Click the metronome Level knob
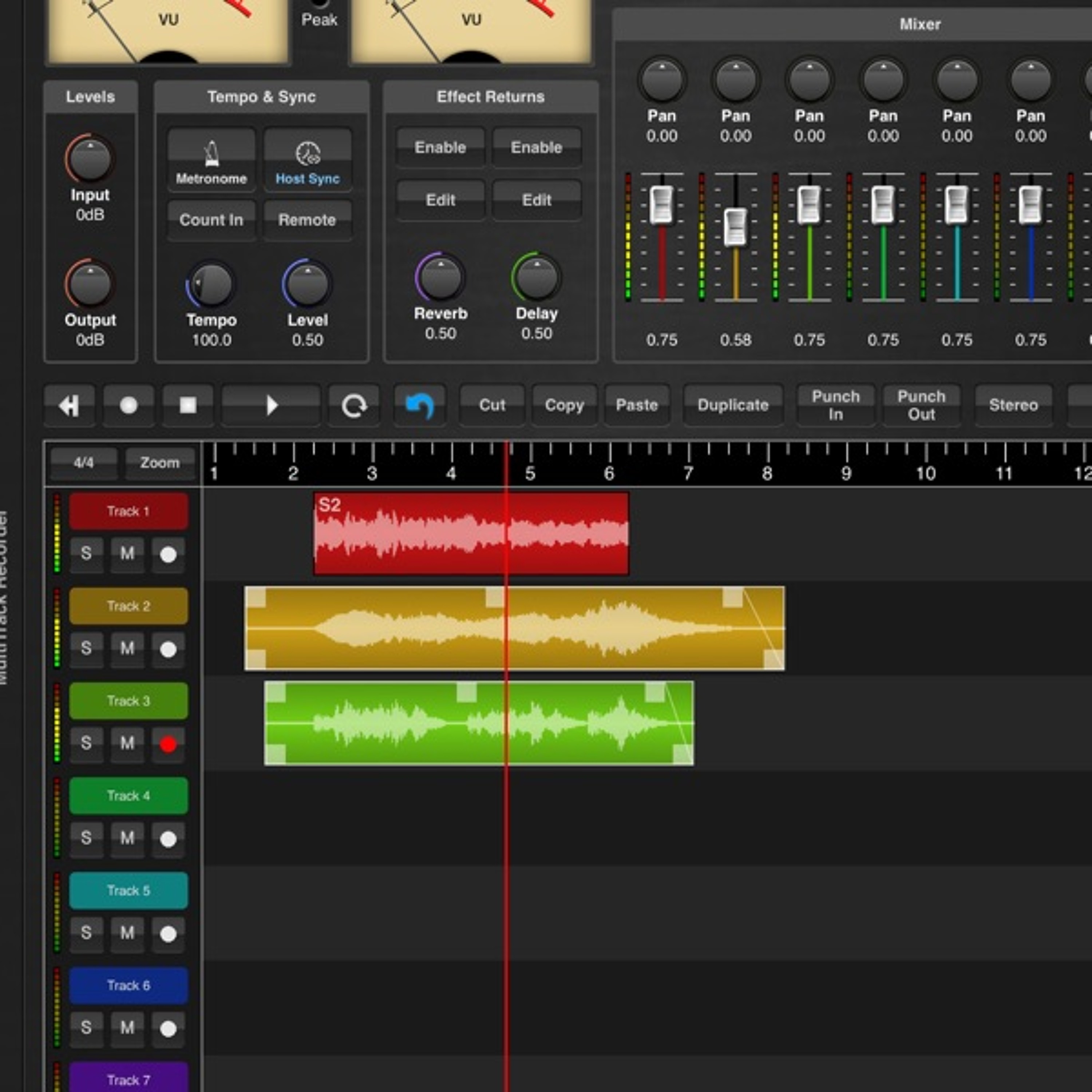The image size is (1092, 1092). pyautogui.click(x=308, y=284)
